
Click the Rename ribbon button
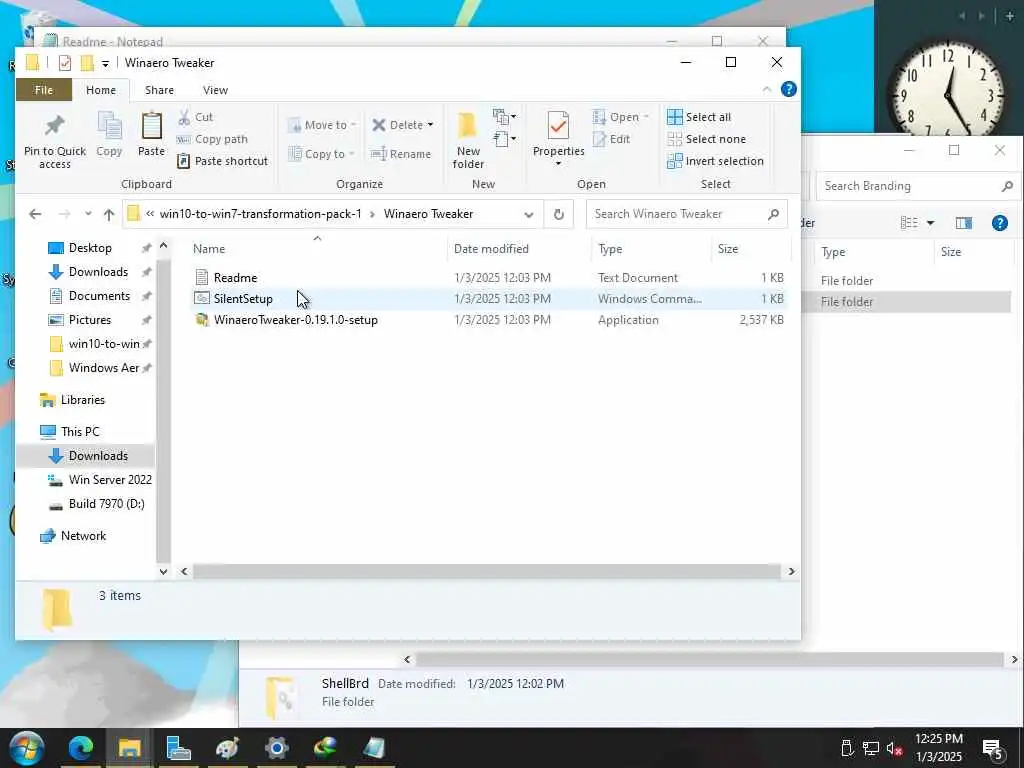point(401,154)
